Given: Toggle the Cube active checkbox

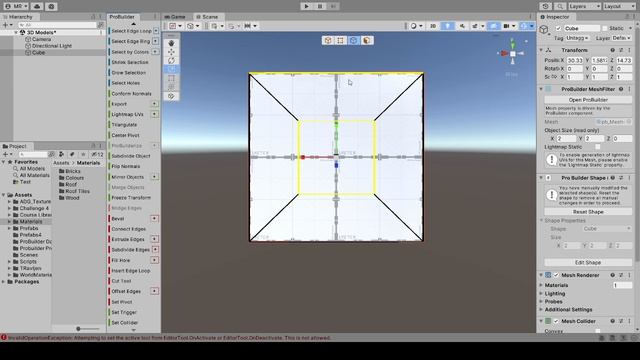Looking at the screenshot, I should tap(558, 28).
